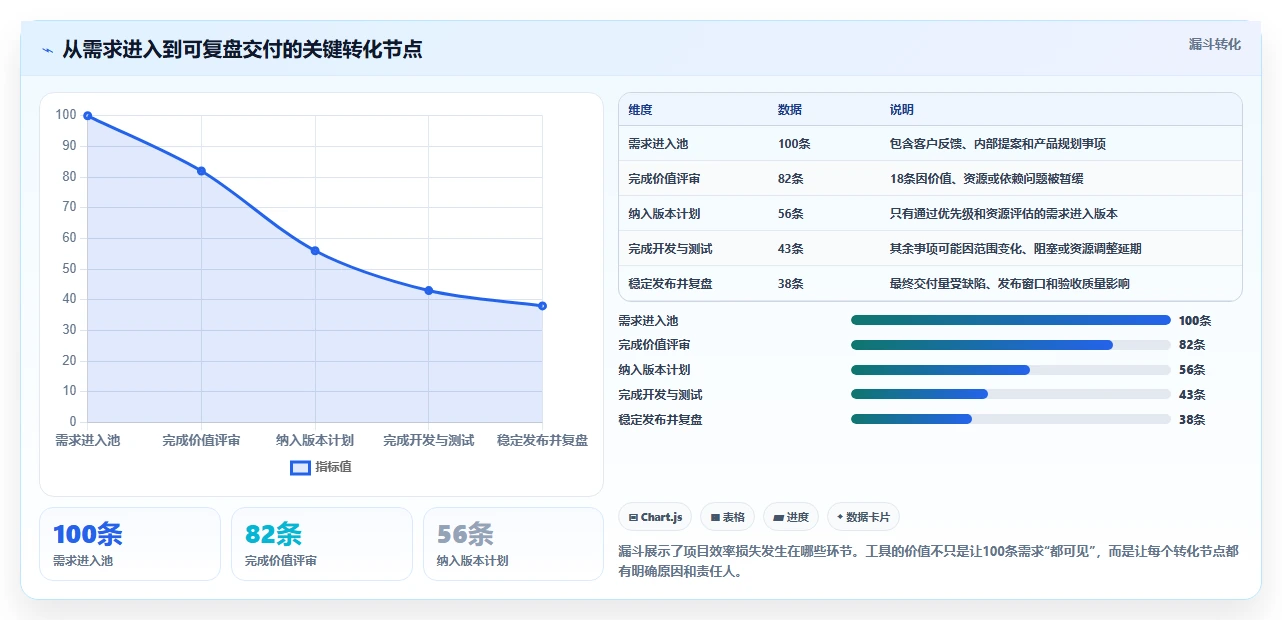
Task: Click the chart data point at value 38
Action: [542, 306]
